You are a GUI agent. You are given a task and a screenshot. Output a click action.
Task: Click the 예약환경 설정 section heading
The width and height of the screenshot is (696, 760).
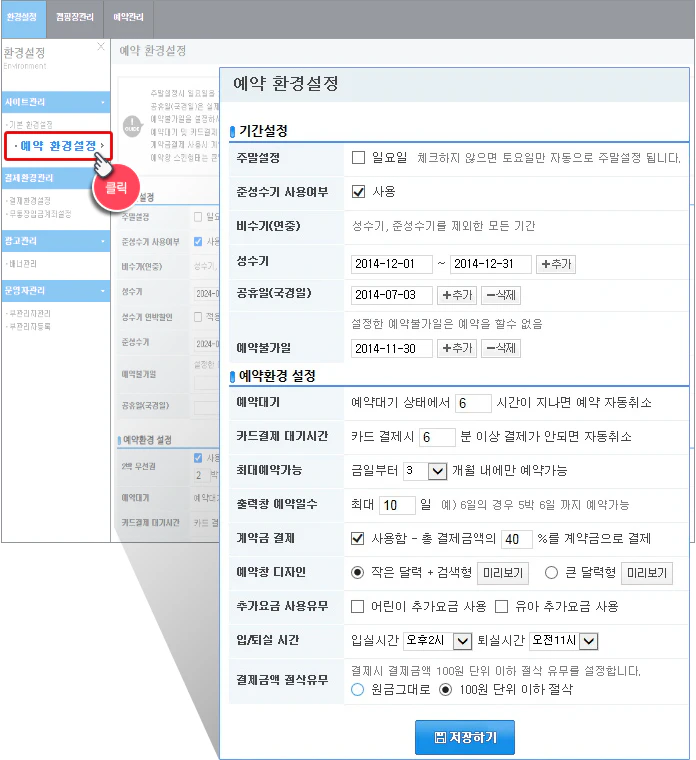pos(277,376)
